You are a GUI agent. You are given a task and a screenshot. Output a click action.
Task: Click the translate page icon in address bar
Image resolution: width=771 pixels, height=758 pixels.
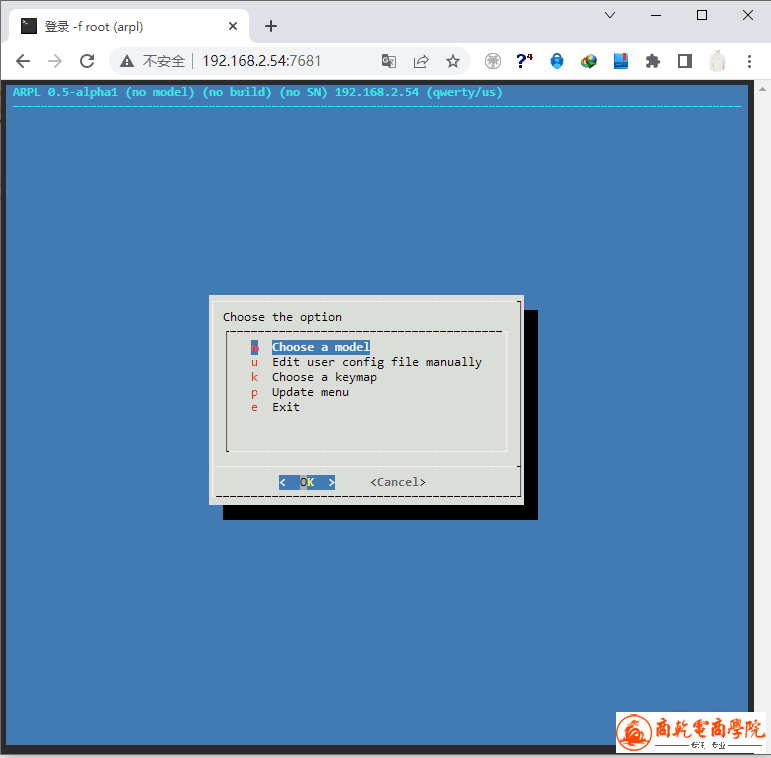tap(389, 61)
